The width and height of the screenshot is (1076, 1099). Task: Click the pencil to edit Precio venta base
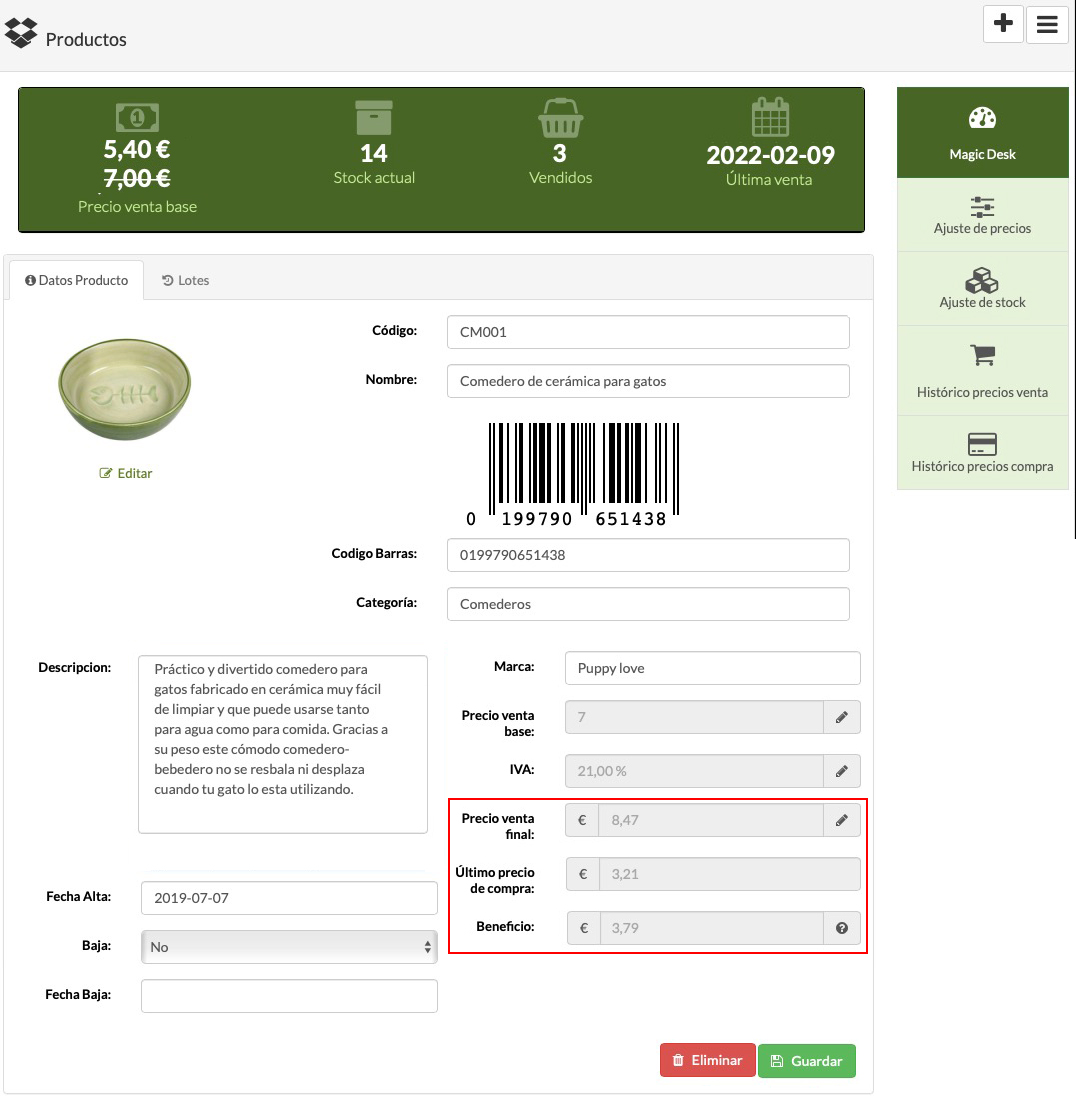click(x=842, y=717)
